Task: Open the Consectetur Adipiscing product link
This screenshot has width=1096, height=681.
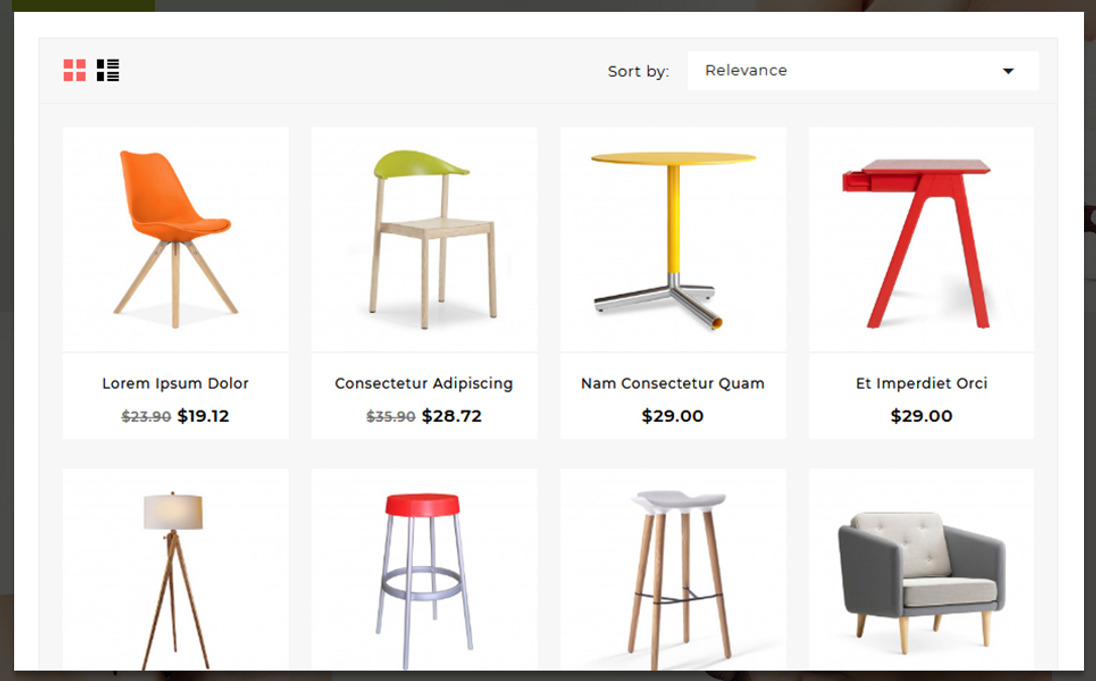Action: coord(424,383)
